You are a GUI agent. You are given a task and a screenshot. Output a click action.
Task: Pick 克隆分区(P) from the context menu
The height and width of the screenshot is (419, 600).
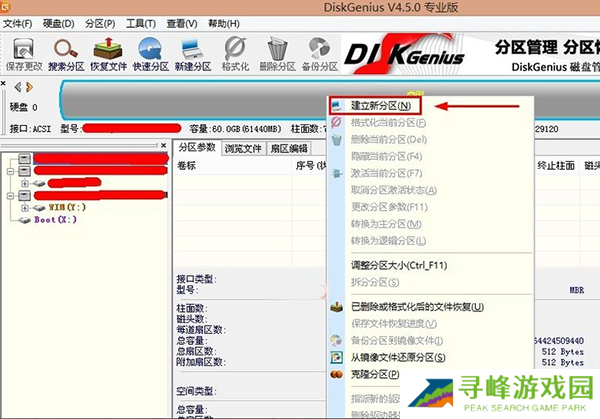[x=378, y=374]
